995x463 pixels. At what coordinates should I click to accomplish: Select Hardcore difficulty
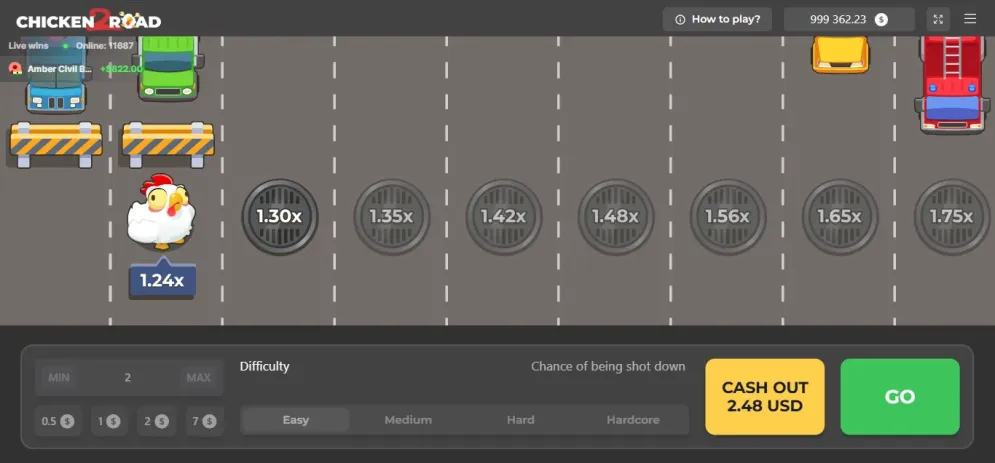pos(633,420)
